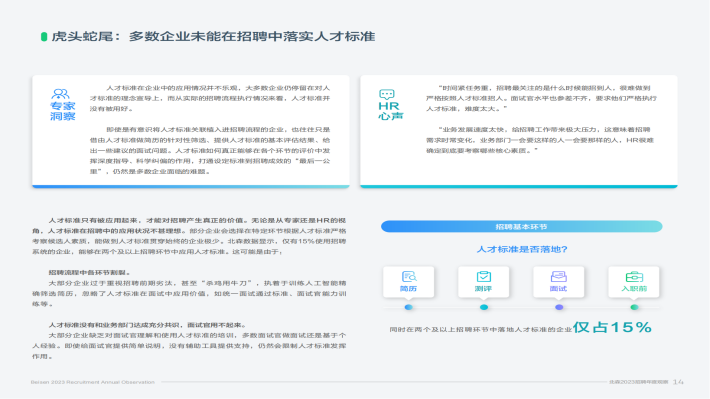710x399 pixels.
Task: Select the 测评 card label
Action: (484, 288)
